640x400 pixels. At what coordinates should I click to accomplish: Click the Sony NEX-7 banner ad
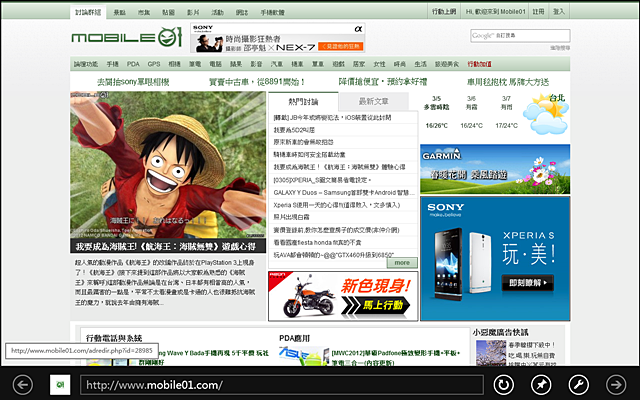tap(278, 38)
